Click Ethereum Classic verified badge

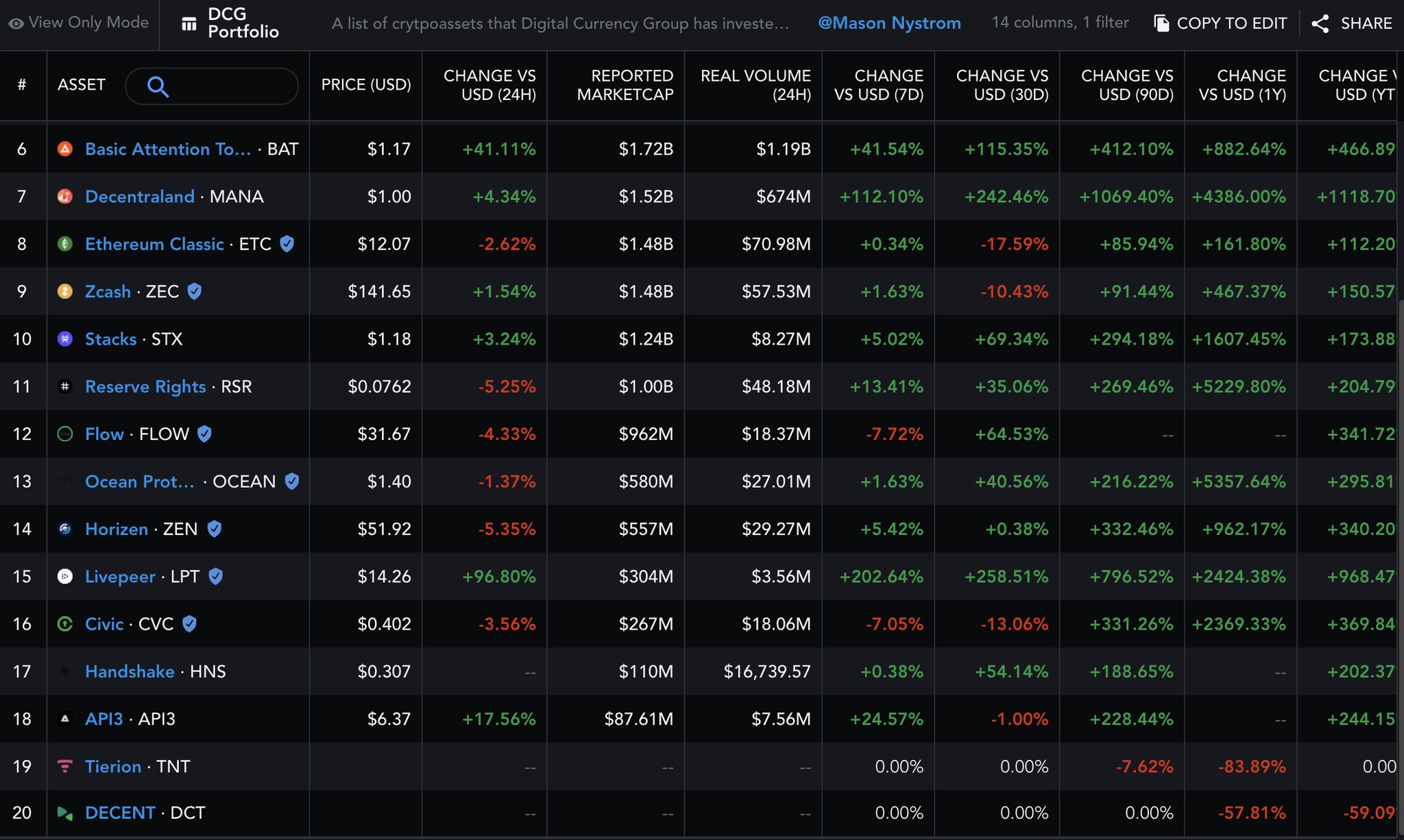tap(287, 243)
